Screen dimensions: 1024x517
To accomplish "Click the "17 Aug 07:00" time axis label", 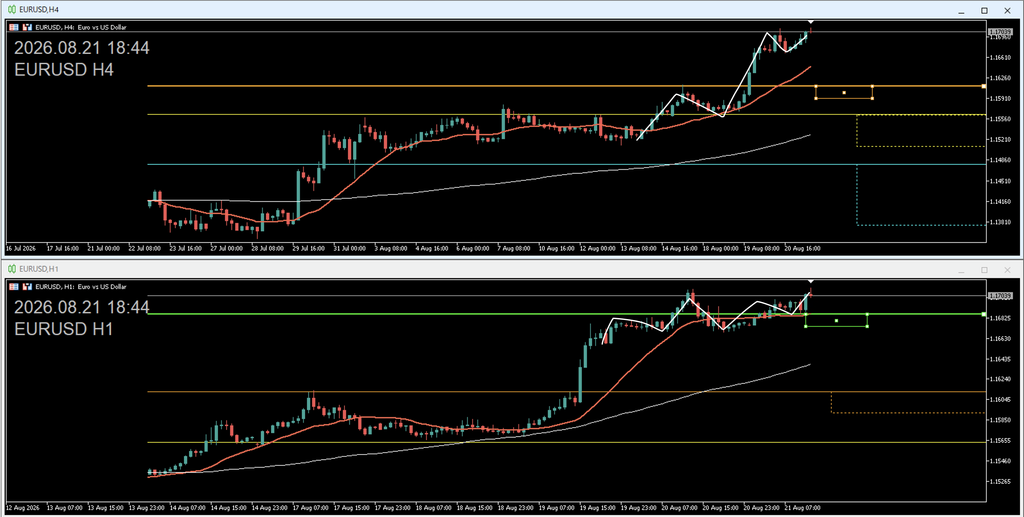I will click(x=313, y=507).
